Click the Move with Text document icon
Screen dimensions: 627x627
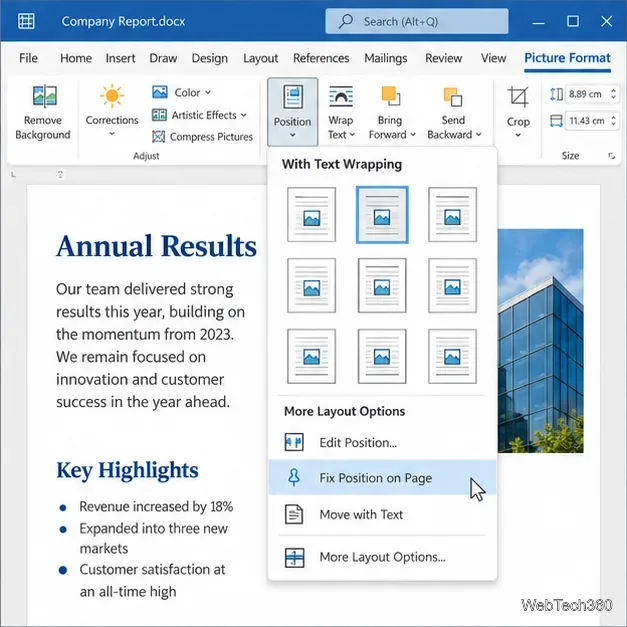(x=294, y=514)
